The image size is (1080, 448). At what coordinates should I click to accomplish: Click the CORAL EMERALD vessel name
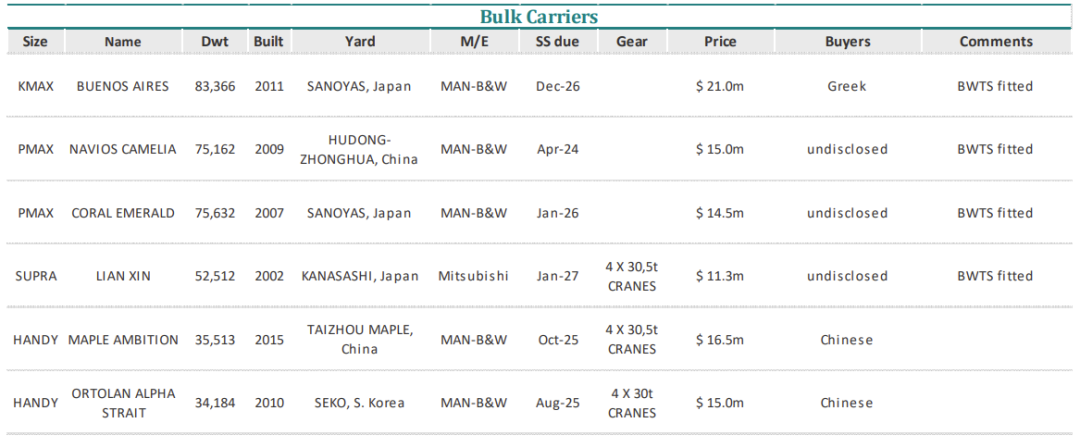click(123, 213)
